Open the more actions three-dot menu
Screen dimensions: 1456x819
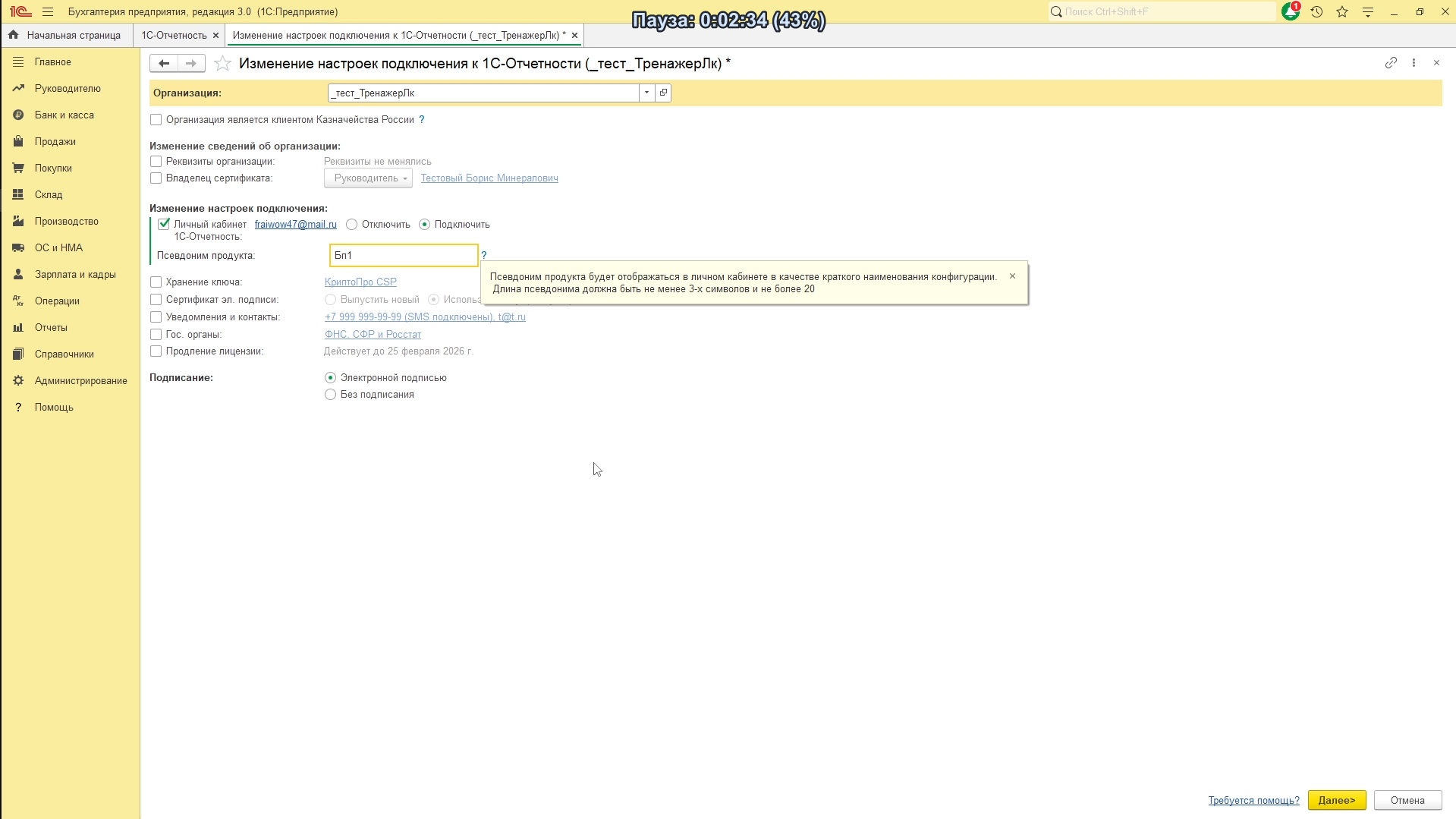[1414, 63]
